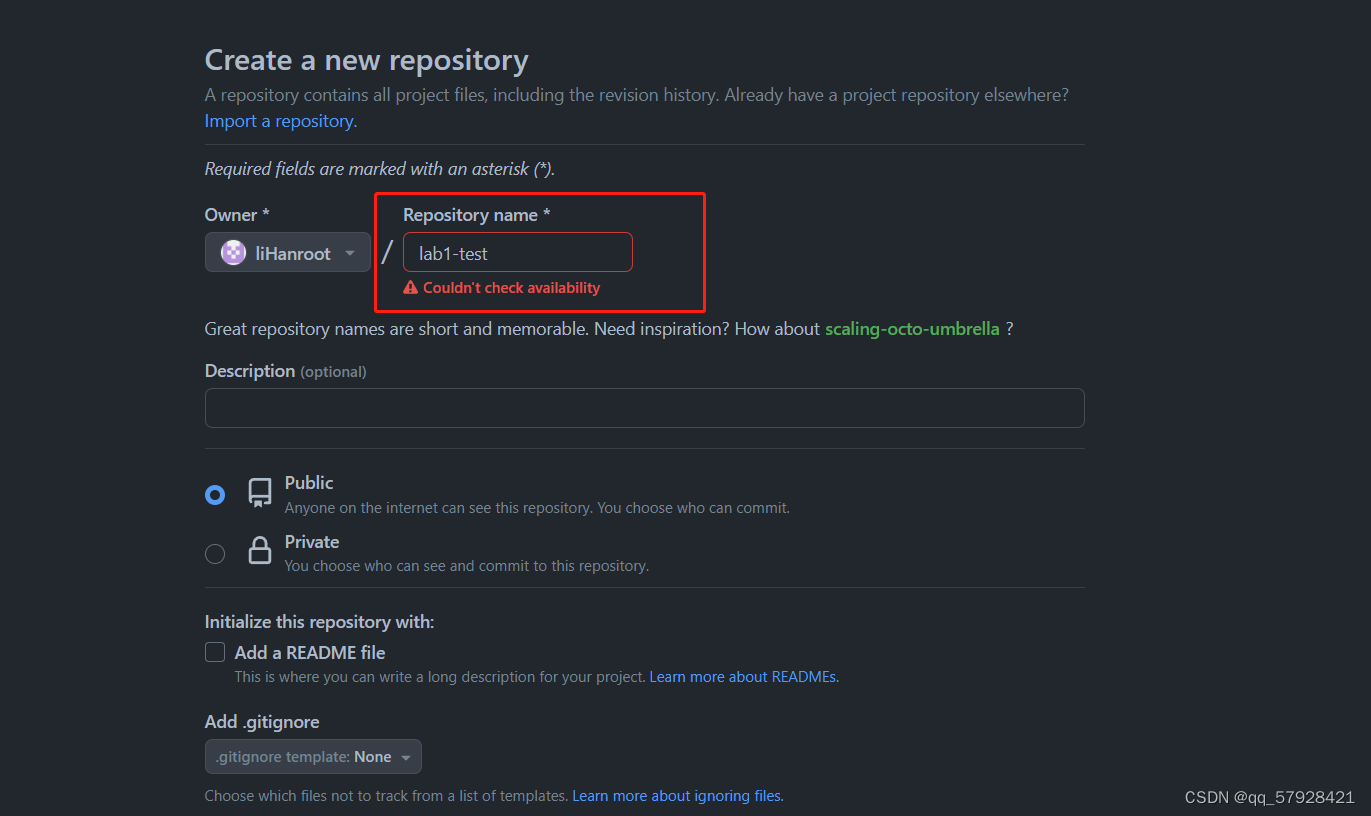1371x816 pixels.
Task: Click the caret arrow on the owner selector
Action: pos(349,252)
